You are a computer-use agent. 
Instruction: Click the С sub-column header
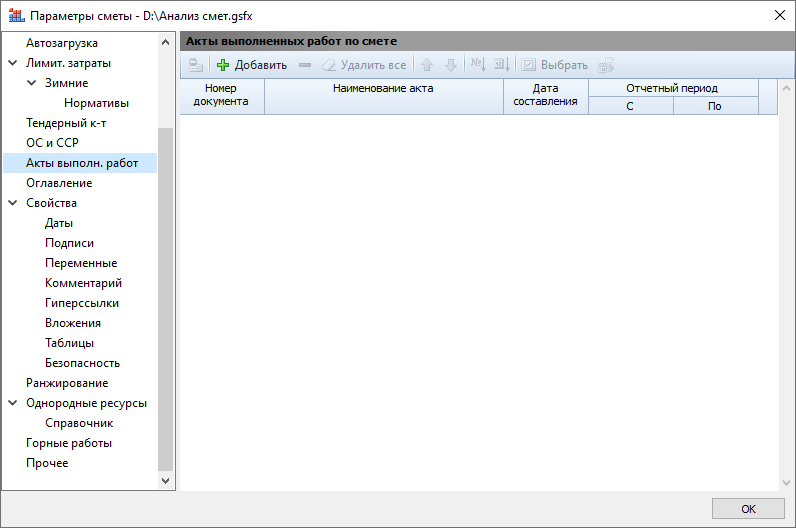(631, 106)
